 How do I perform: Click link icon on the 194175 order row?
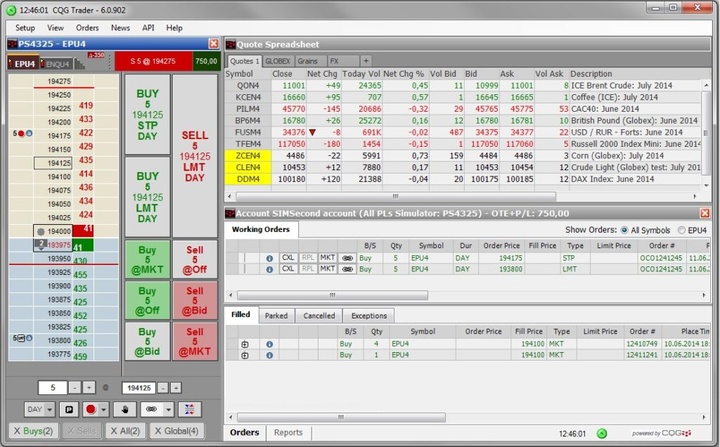tap(348, 258)
